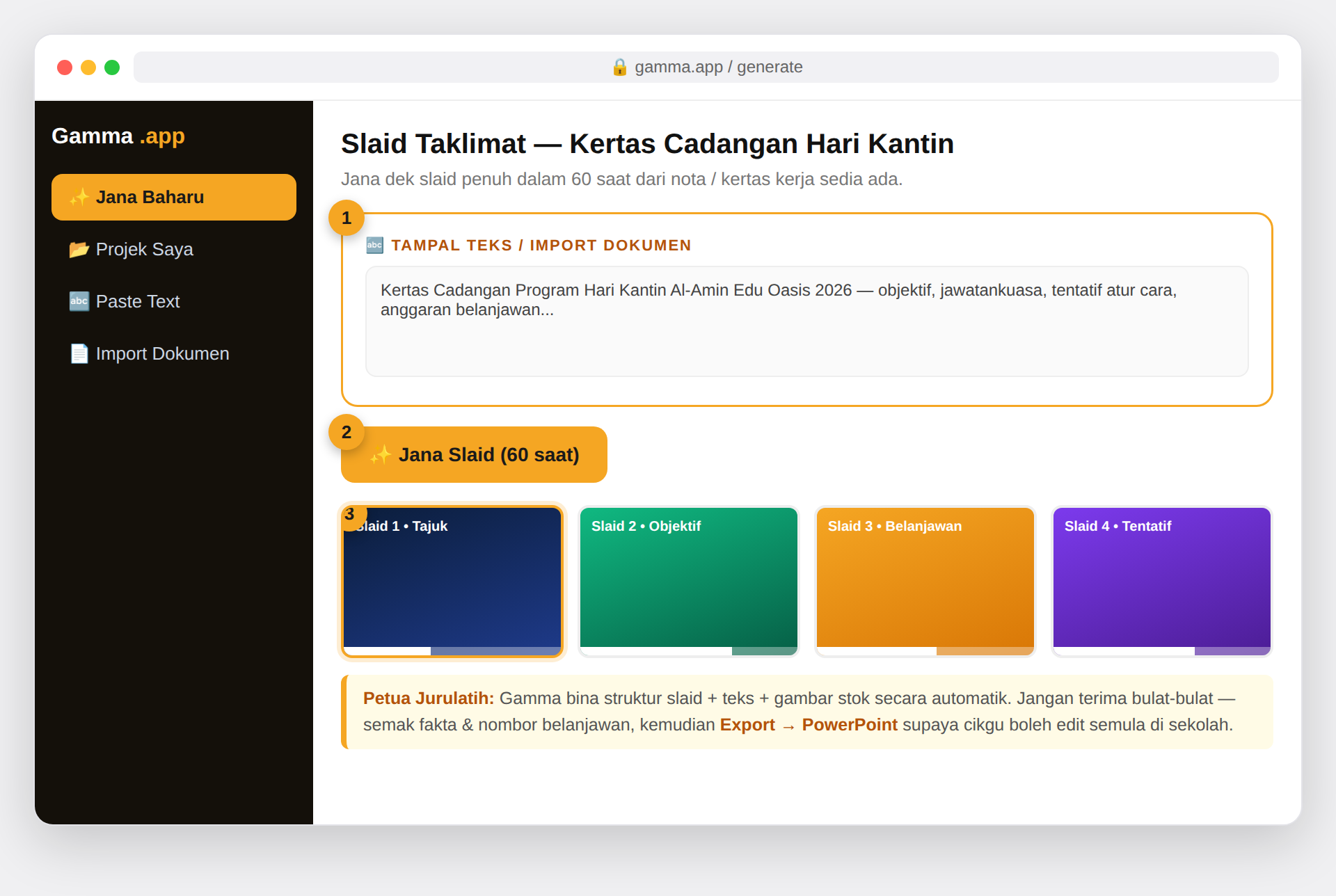Click the subtitle about 60 saat slide deck
The height and width of the screenshot is (896, 1336).
pos(621,179)
